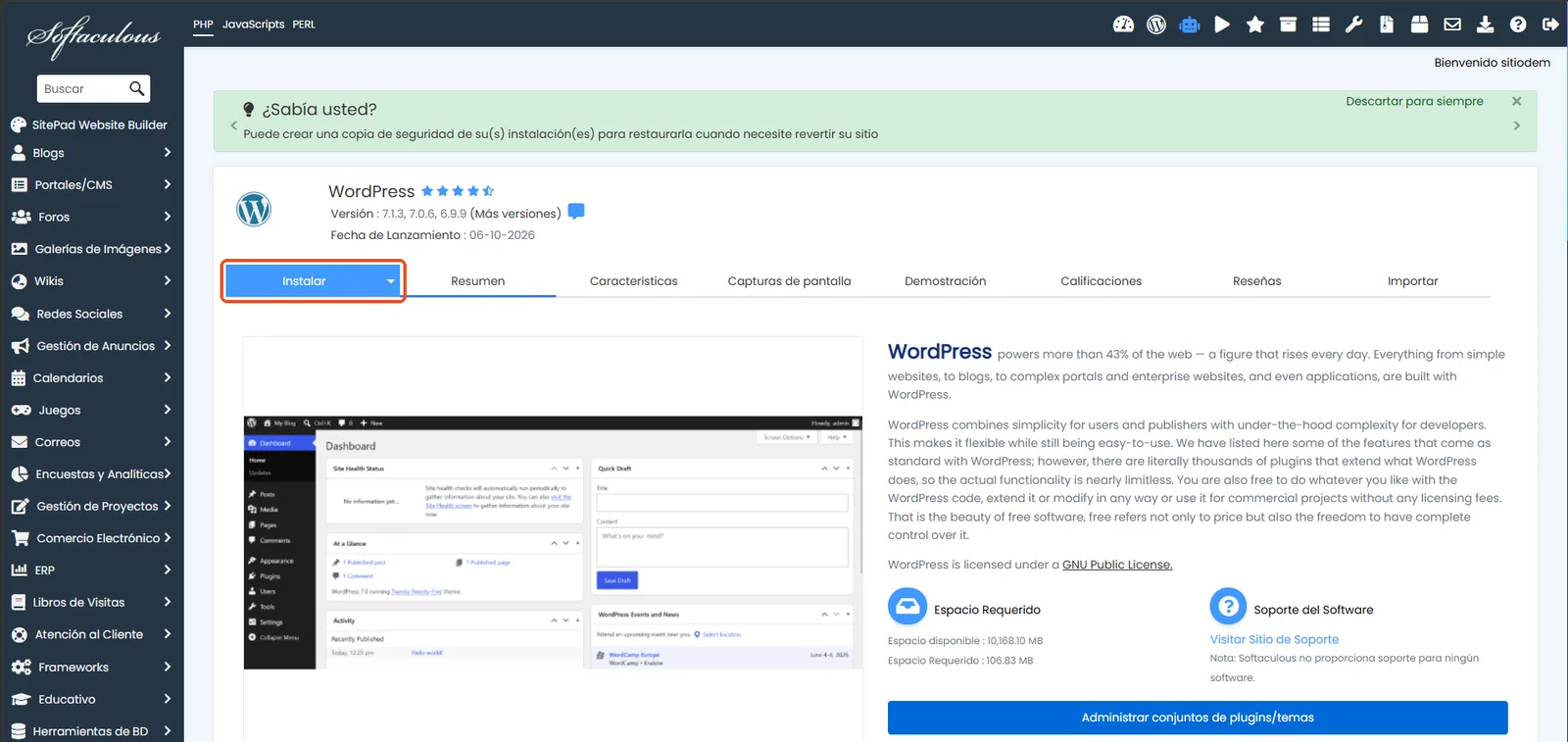Image resolution: width=1568 pixels, height=742 pixels.
Task: Click Descartar para siempre link
Action: (x=1414, y=101)
